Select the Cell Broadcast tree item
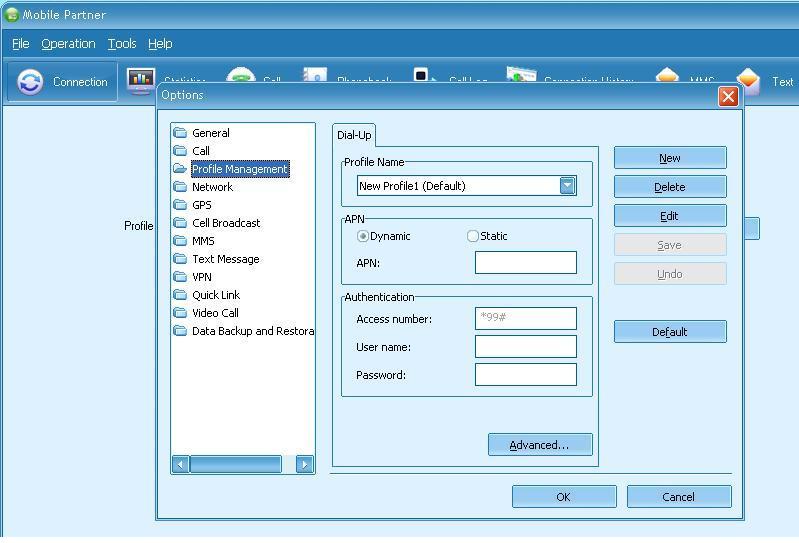 226,223
